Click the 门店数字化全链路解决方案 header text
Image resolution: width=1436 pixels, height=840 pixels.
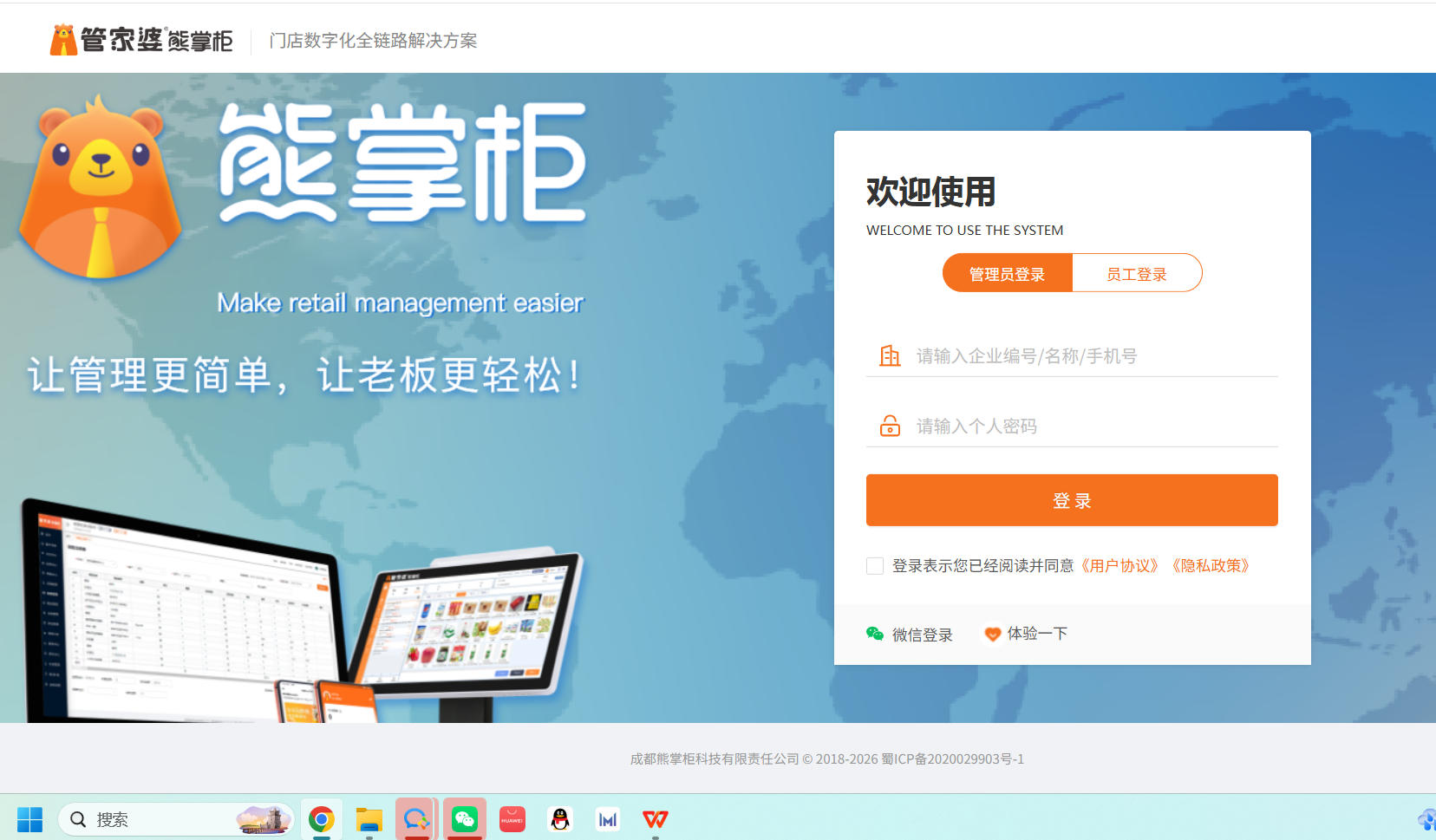coord(373,41)
